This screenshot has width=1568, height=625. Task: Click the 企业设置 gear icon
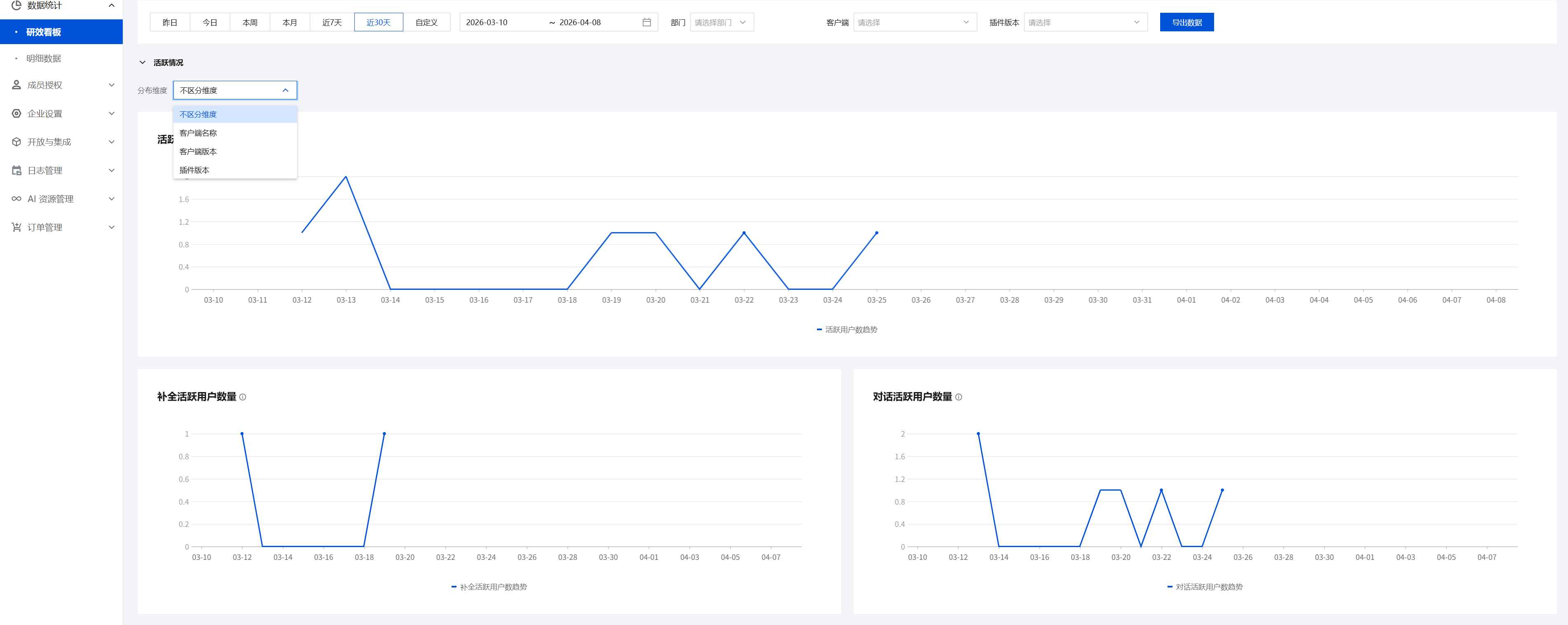(16, 113)
